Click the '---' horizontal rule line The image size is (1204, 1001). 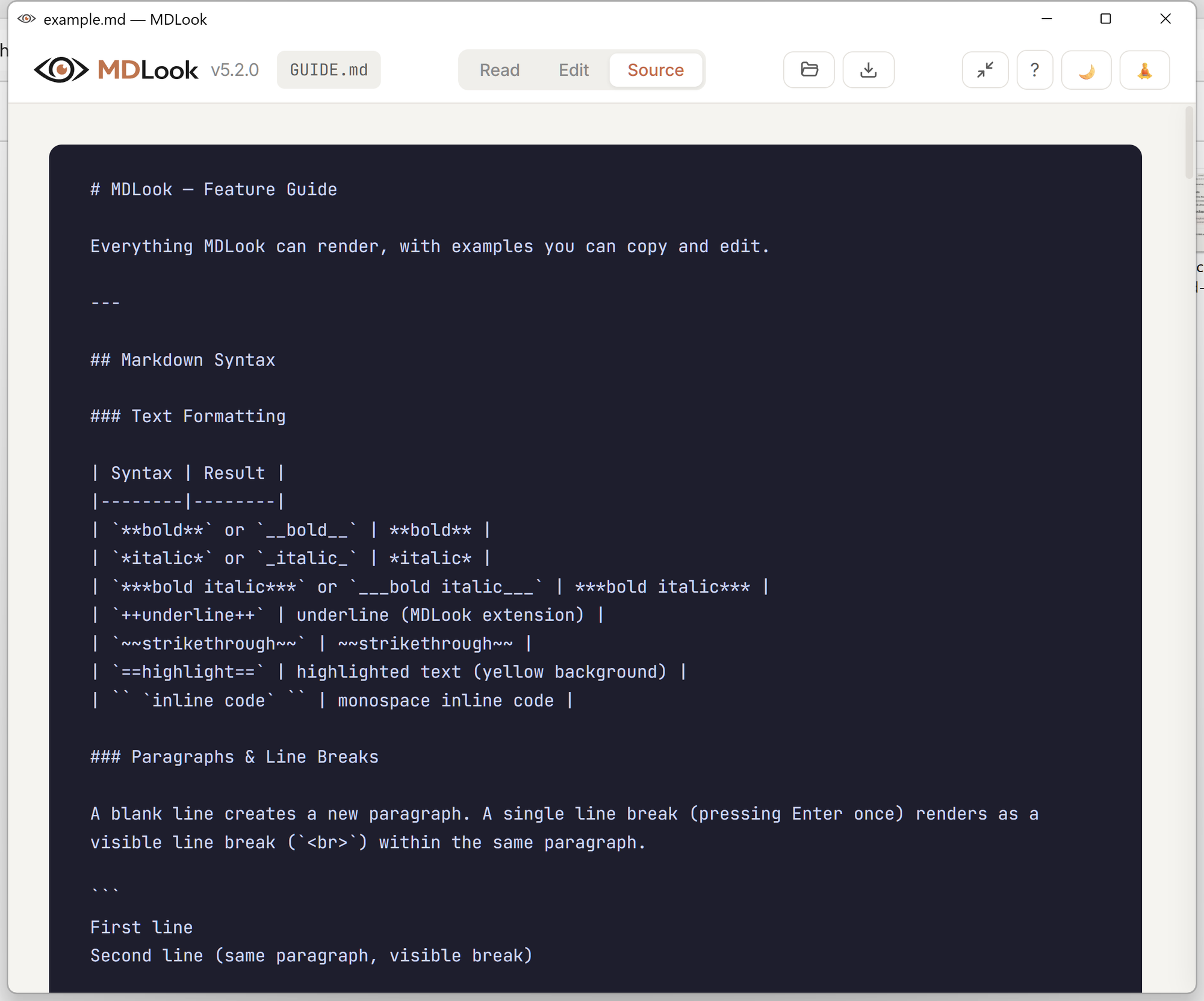(x=105, y=303)
